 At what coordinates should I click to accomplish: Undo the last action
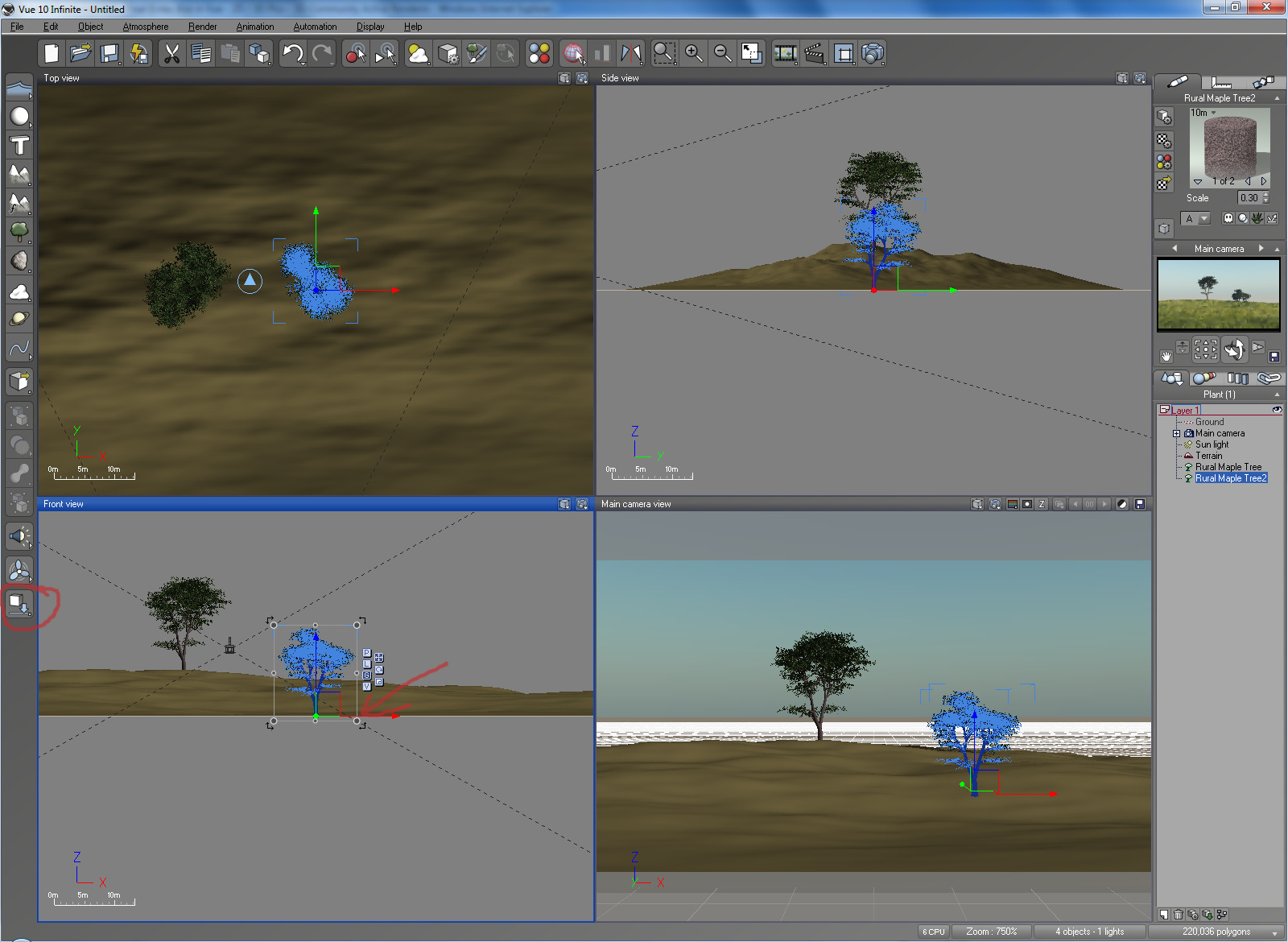[293, 54]
